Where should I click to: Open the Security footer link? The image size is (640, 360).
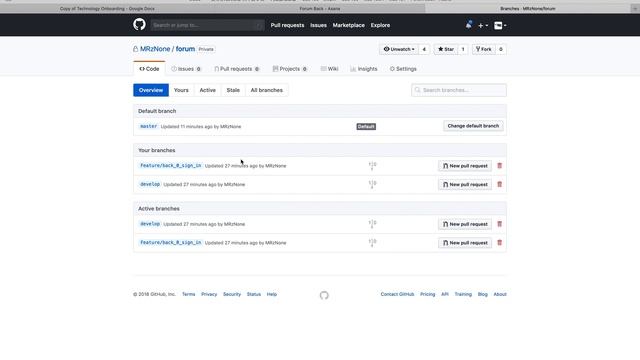click(x=232, y=294)
